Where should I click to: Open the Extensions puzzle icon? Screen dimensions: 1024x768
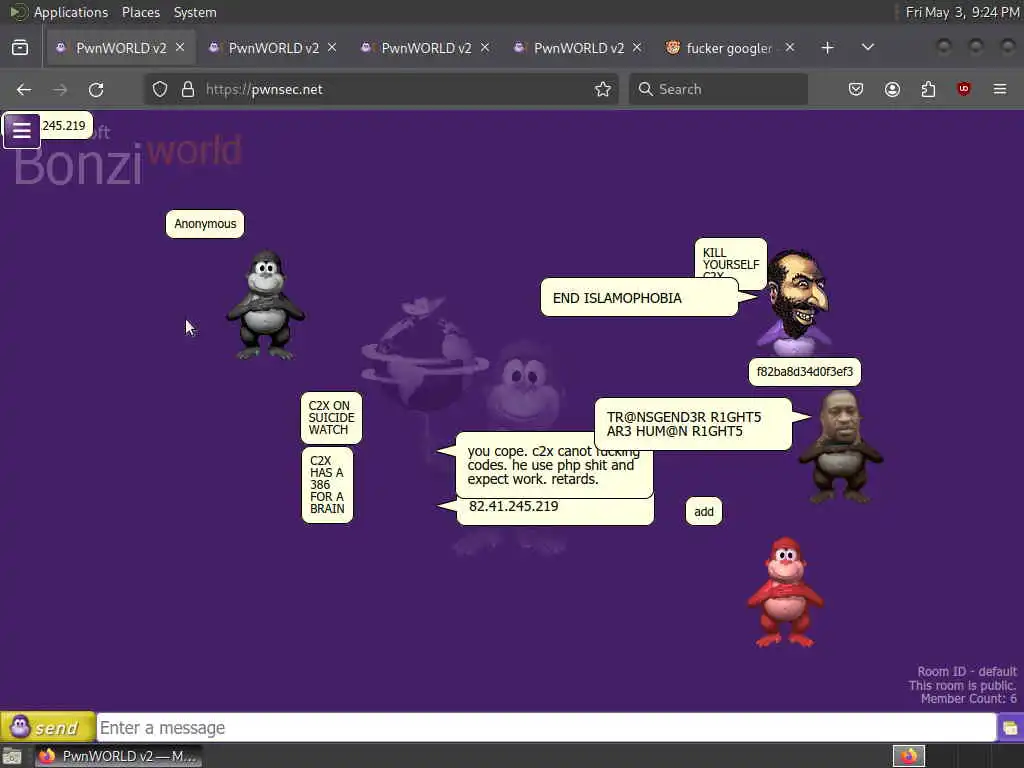pyautogui.click(x=928, y=89)
